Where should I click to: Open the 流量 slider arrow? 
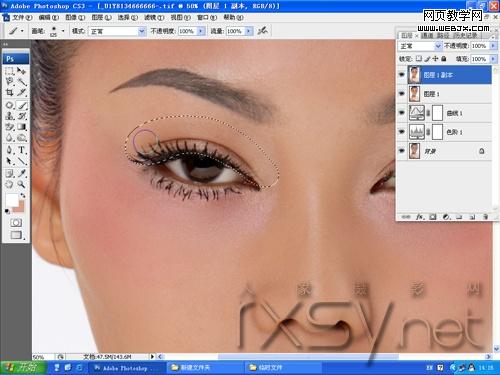[x=249, y=31]
